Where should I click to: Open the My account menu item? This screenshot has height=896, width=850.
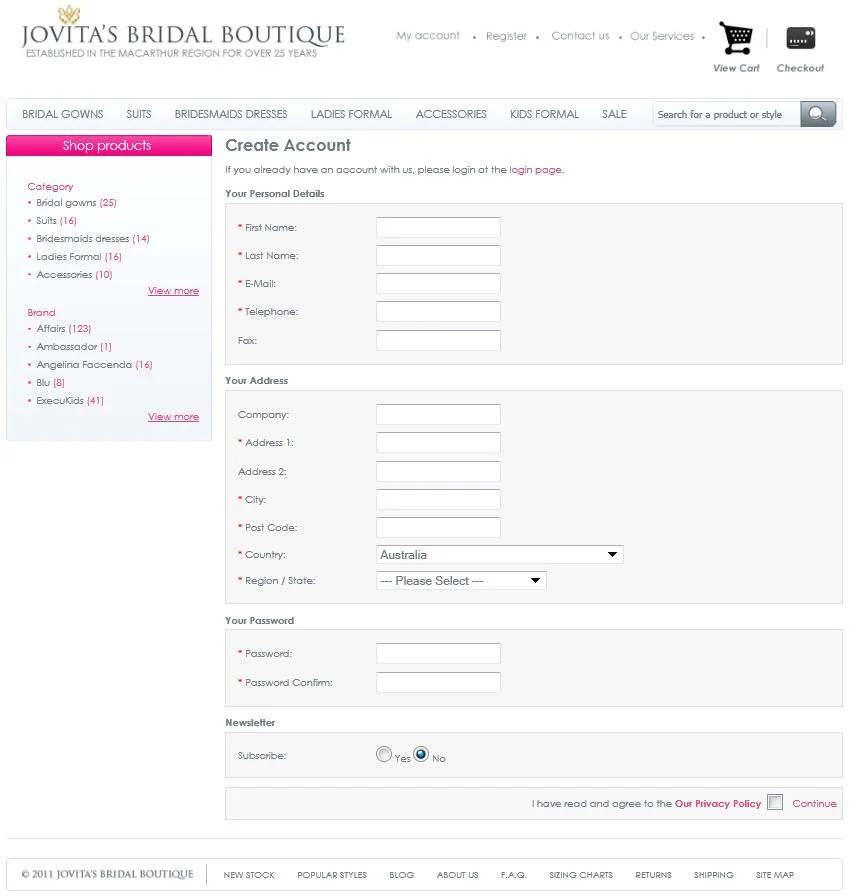(x=428, y=35)
